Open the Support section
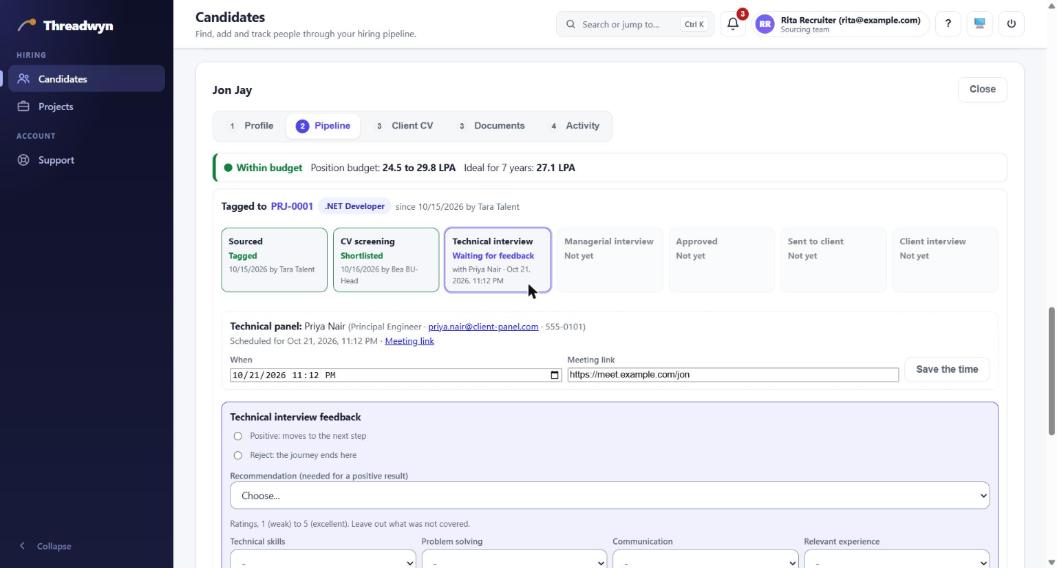 coord(86,160)
